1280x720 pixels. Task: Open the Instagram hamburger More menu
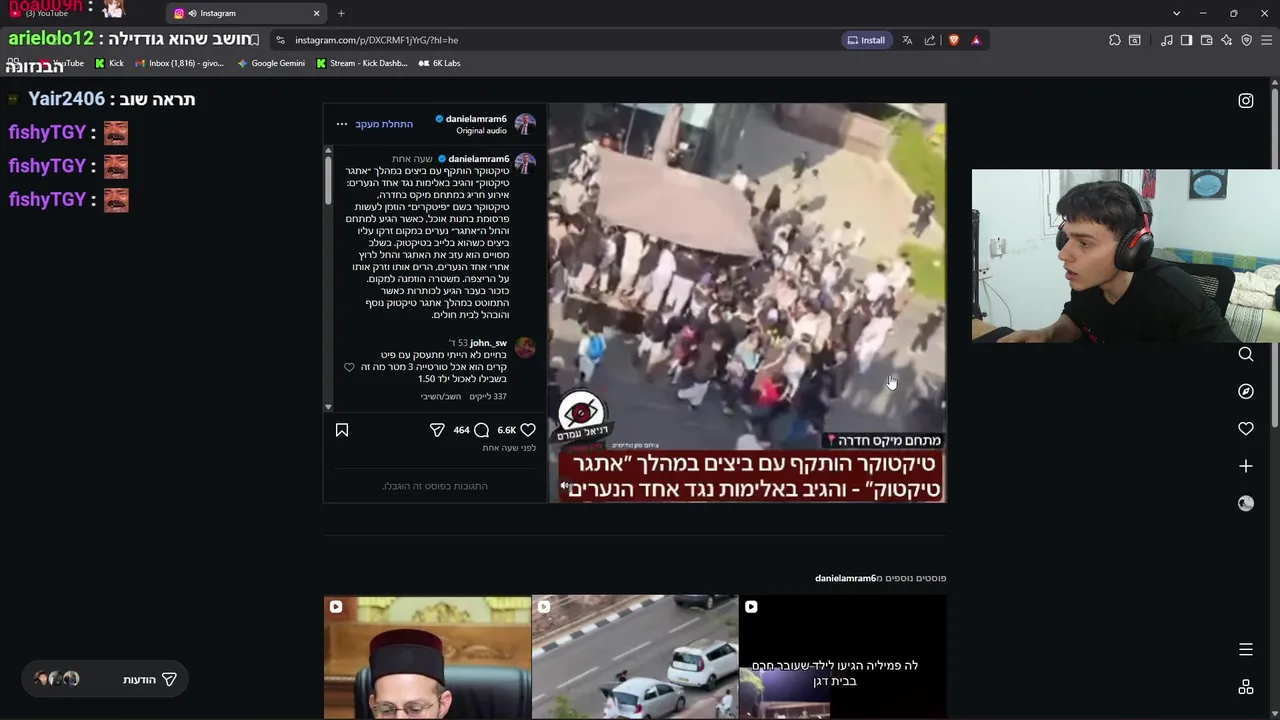click(1246, 650)
